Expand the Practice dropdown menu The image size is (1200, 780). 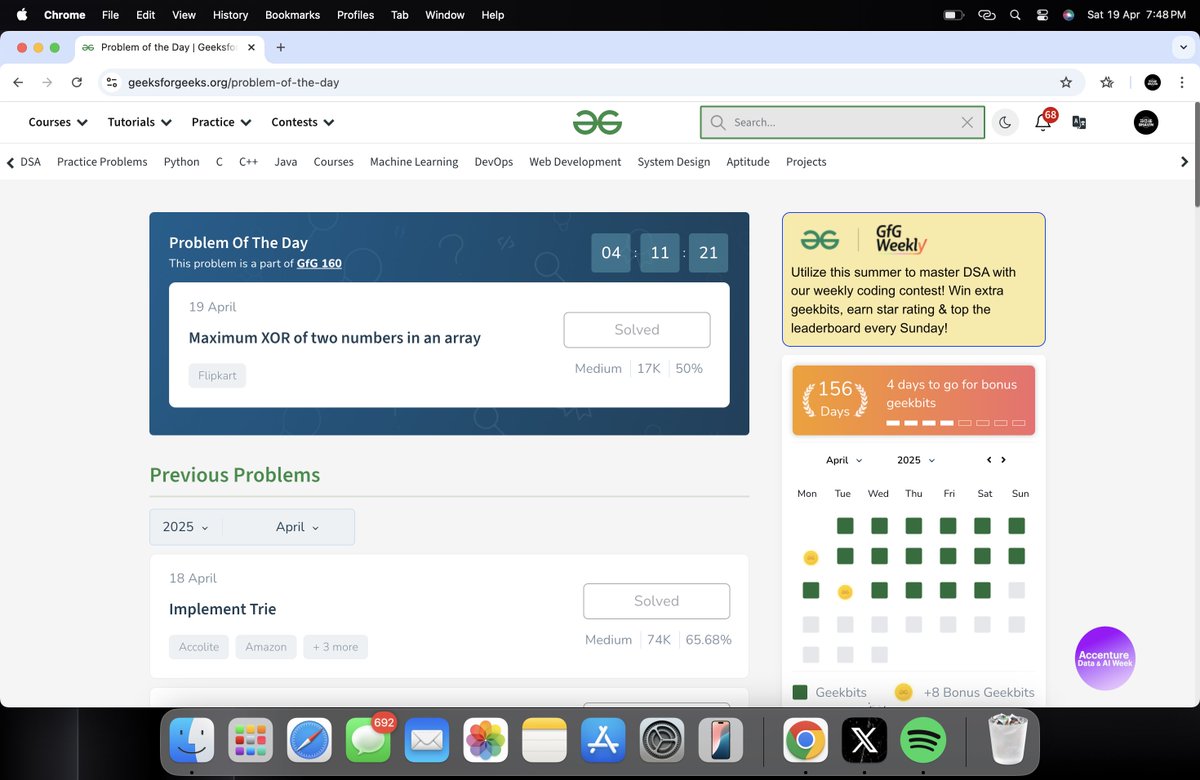coord(221,122)
